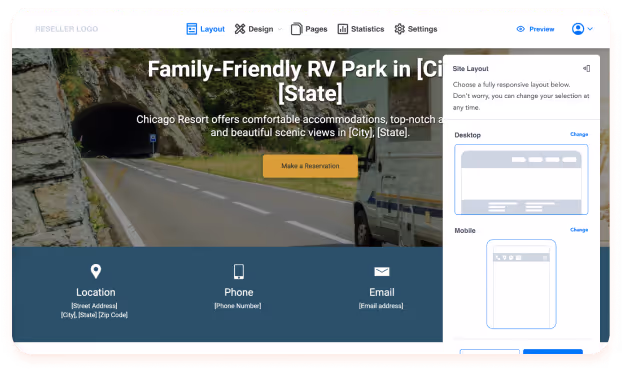Click the Layout icon in top navigation
622x372 pixels.
[192, 29]
